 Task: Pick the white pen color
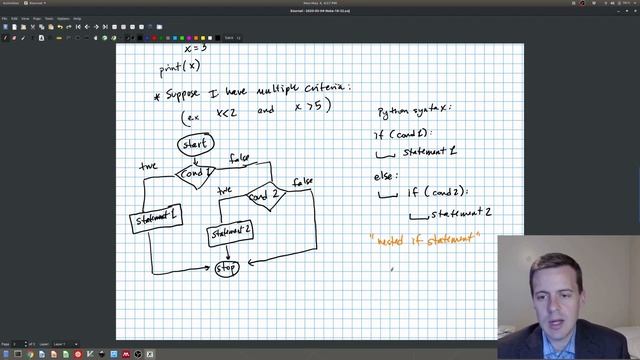[210, 38]
